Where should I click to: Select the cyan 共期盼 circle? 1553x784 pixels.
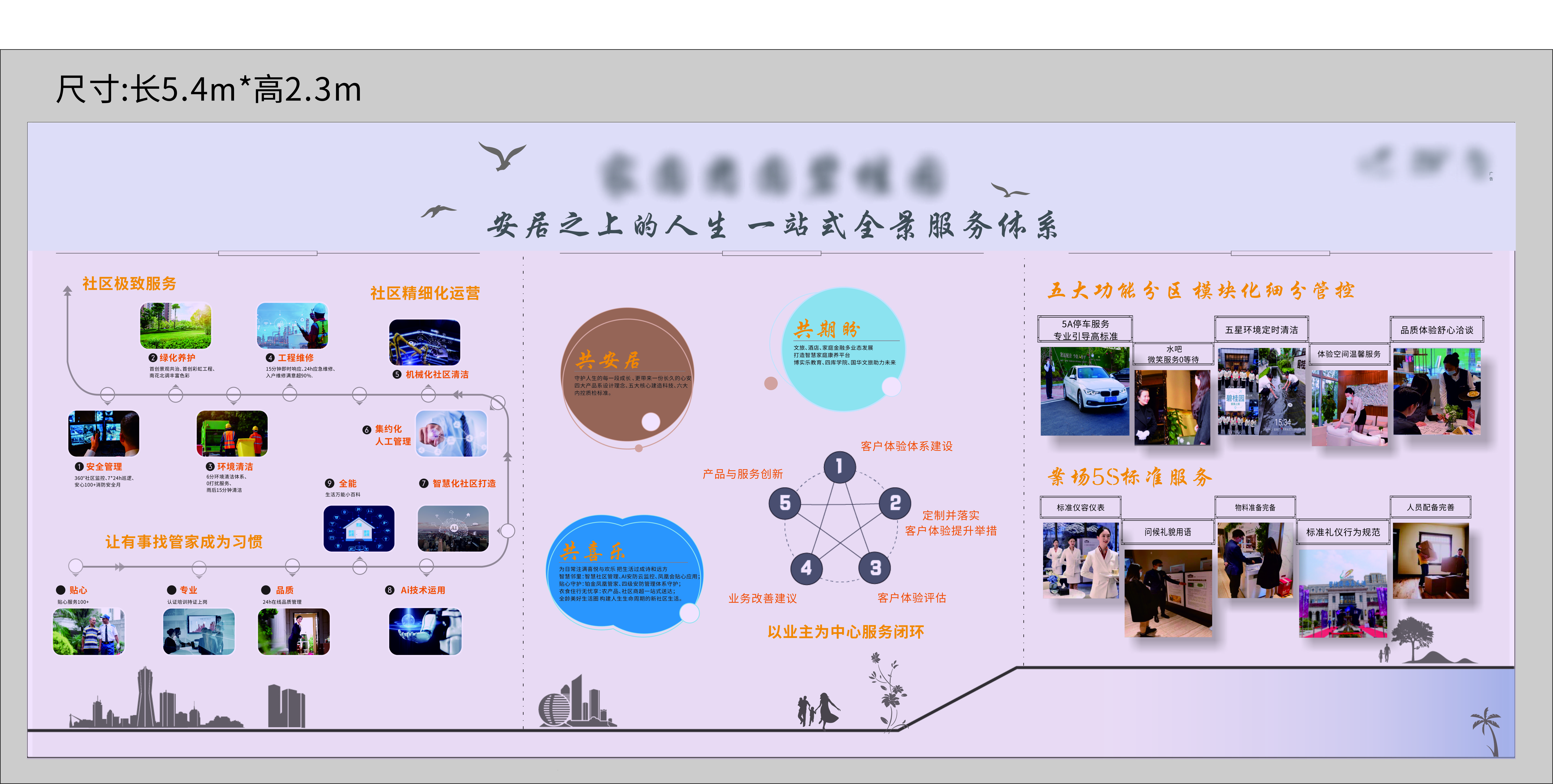coord(843,350)
